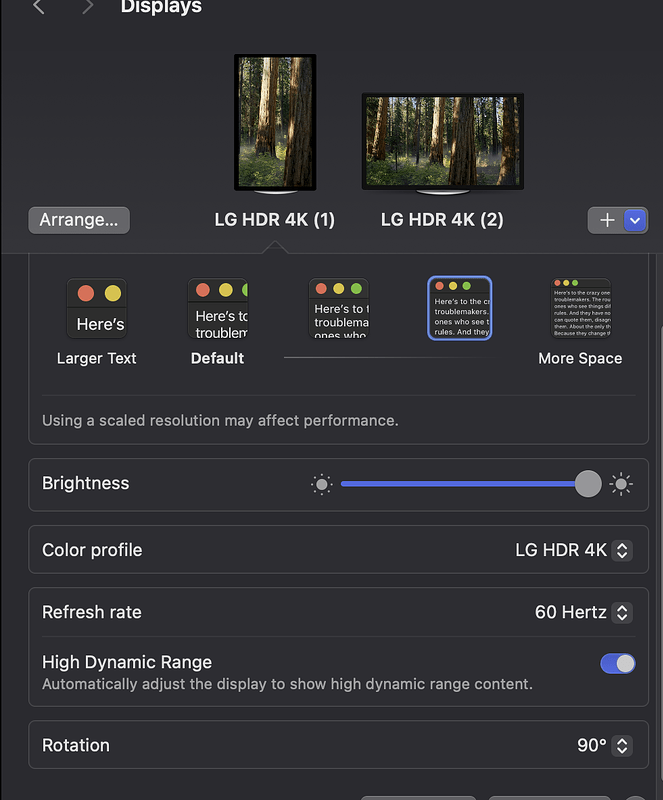The image size is (663, 800).
Task: Click the plus add display button
Action: 607,220
